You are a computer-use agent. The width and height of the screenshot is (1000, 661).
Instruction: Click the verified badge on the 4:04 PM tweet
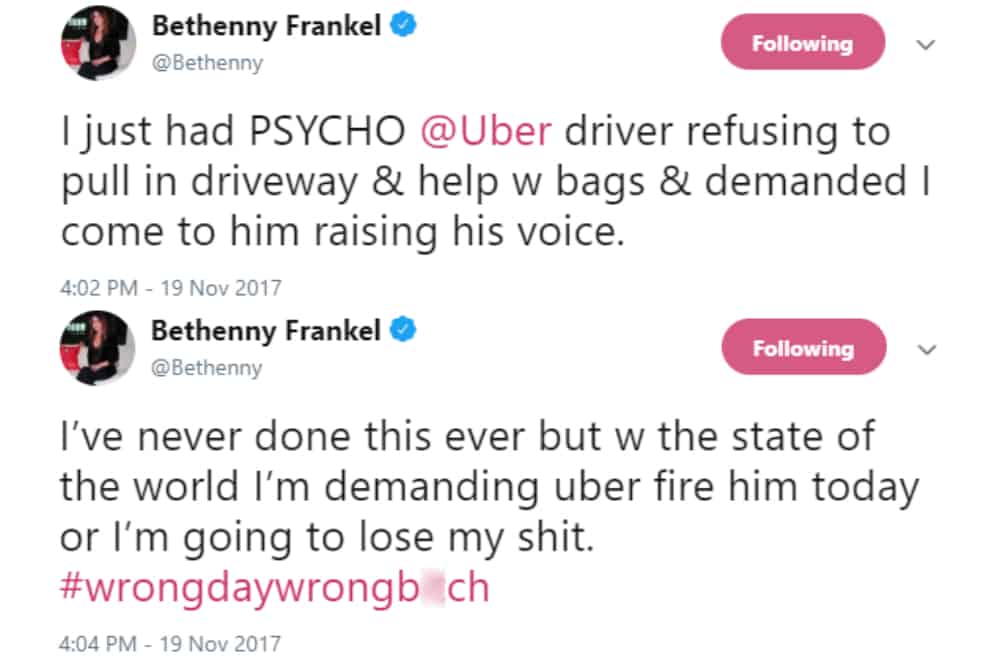(x=402, y=331)
